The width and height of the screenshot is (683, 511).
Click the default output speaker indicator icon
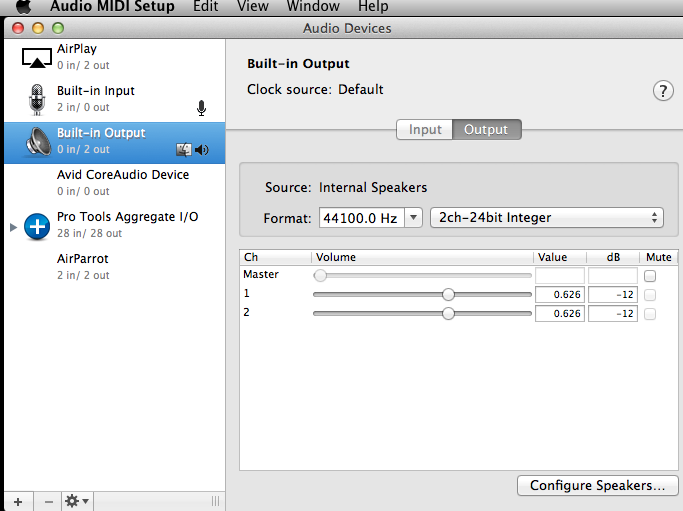click(x=202, y=150)
